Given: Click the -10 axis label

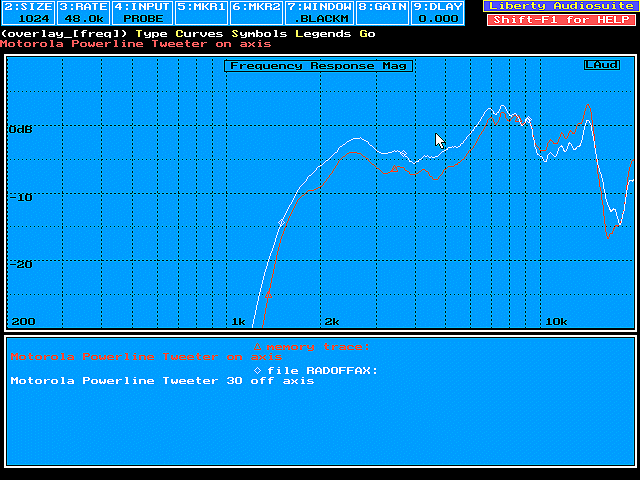Looking at the screenshot, I should click(20, 197).
